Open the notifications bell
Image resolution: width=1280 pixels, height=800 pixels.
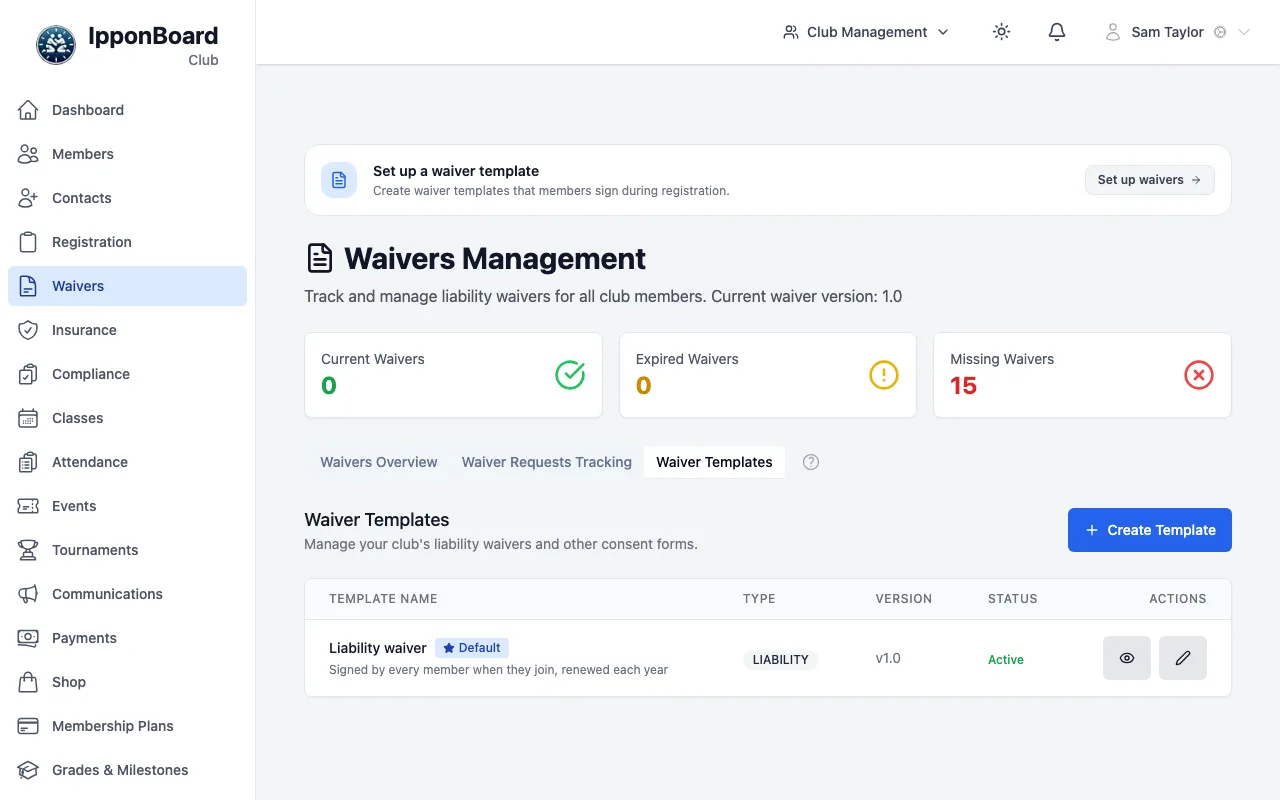pyautogui.click(x=1057, y=32)
